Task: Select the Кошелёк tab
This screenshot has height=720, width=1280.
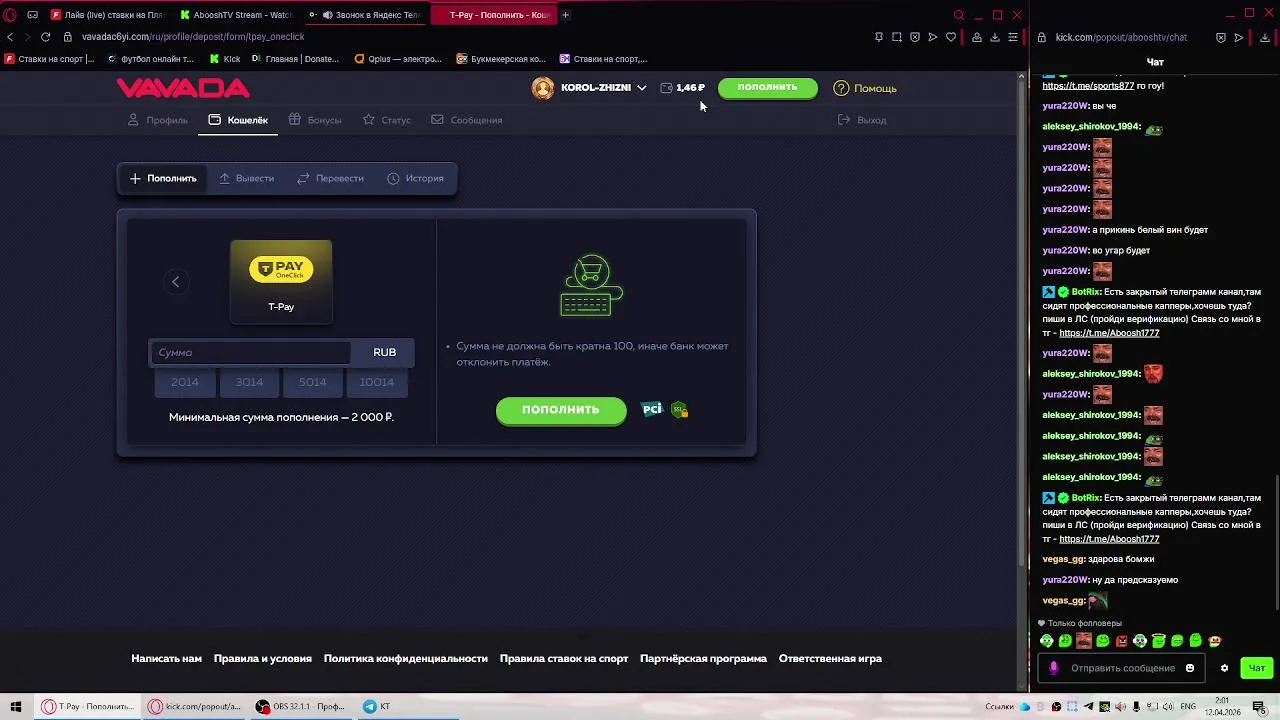Action: click(238, 120)
